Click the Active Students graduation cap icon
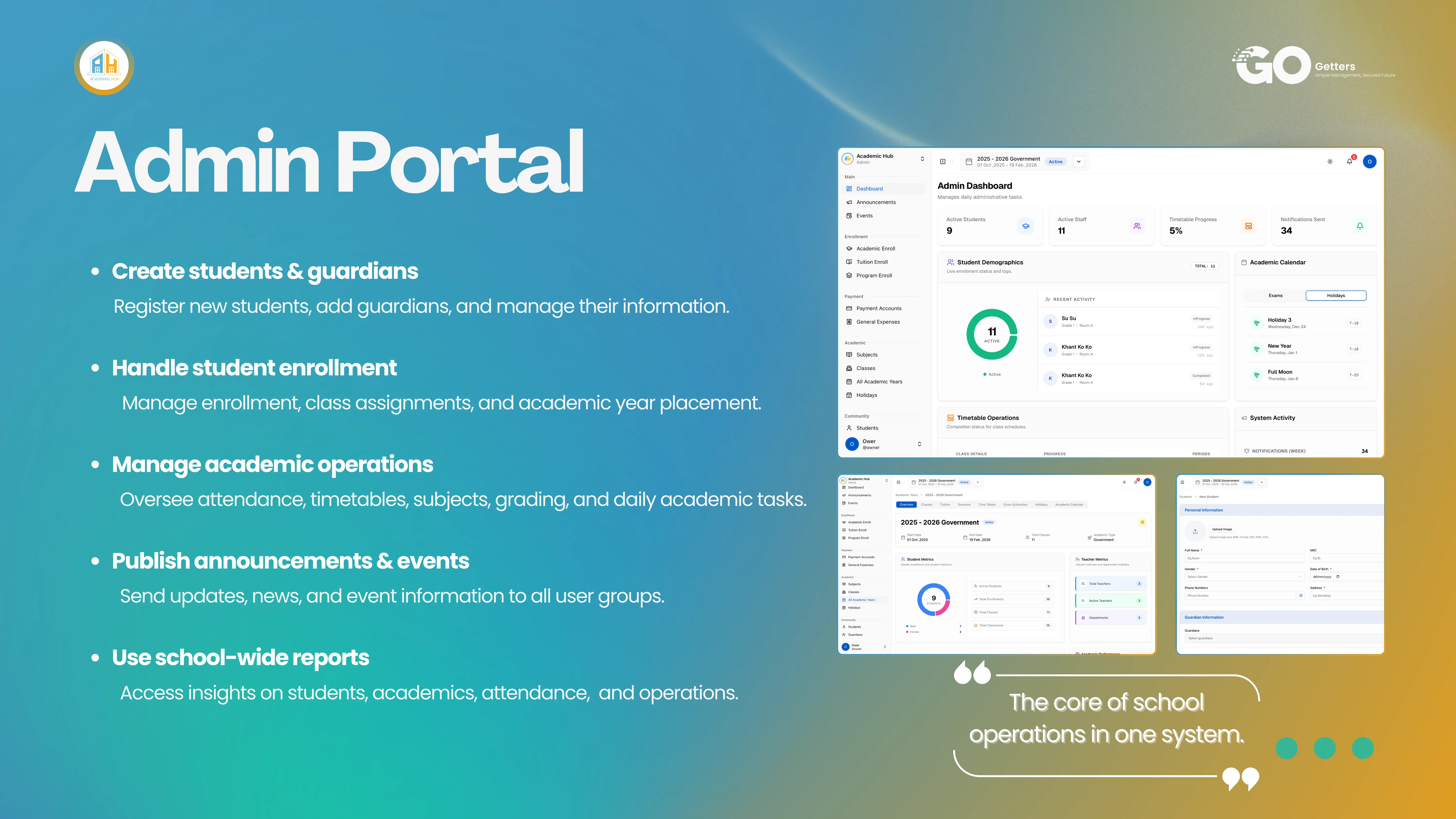 point(1025,226)
